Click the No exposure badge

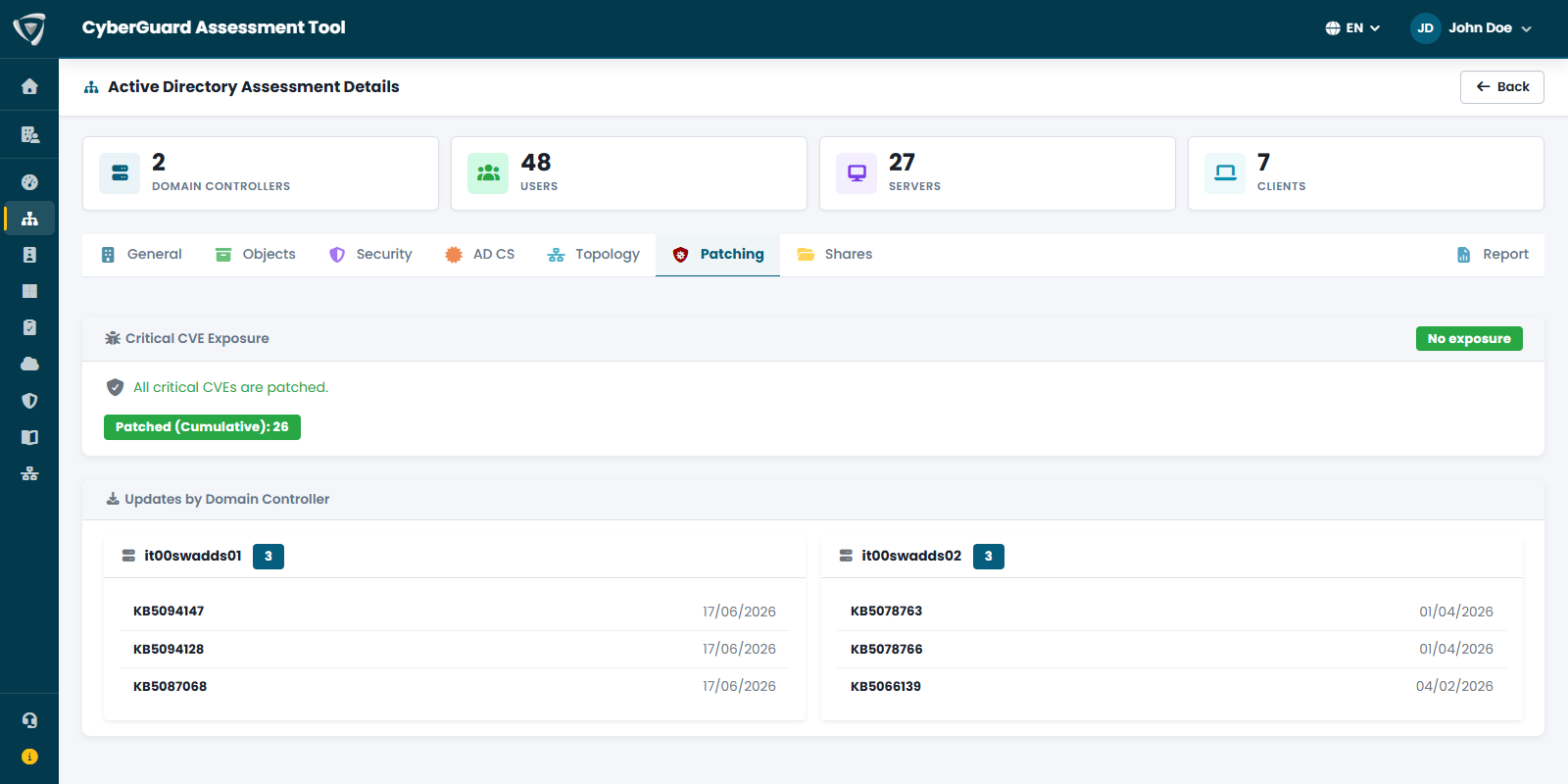tap(1469, 339)
